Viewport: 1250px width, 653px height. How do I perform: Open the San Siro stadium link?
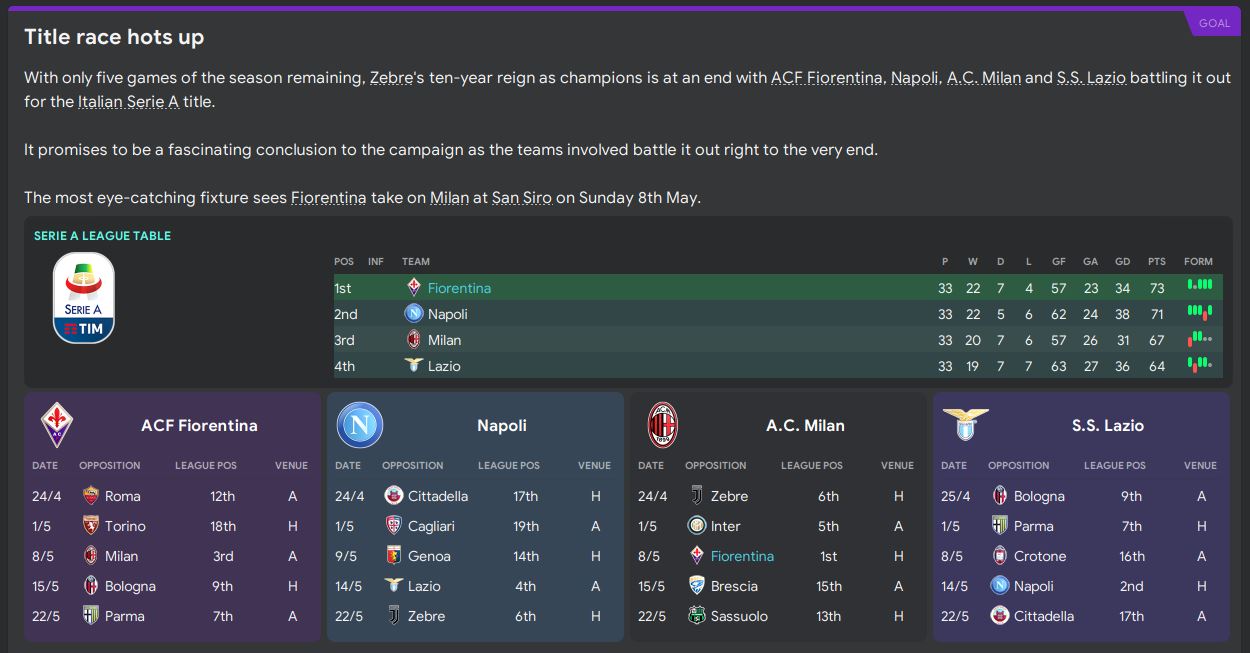coord(521,198)
